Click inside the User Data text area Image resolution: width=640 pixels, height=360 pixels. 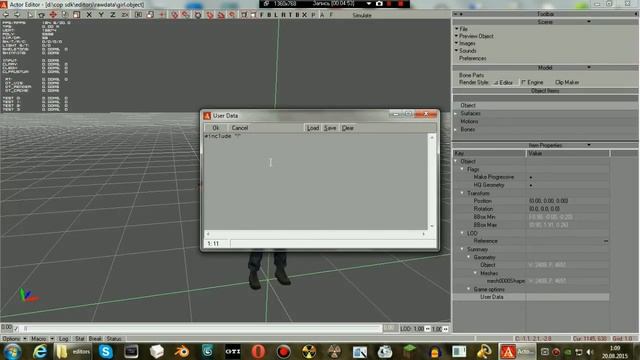[316, 182]
